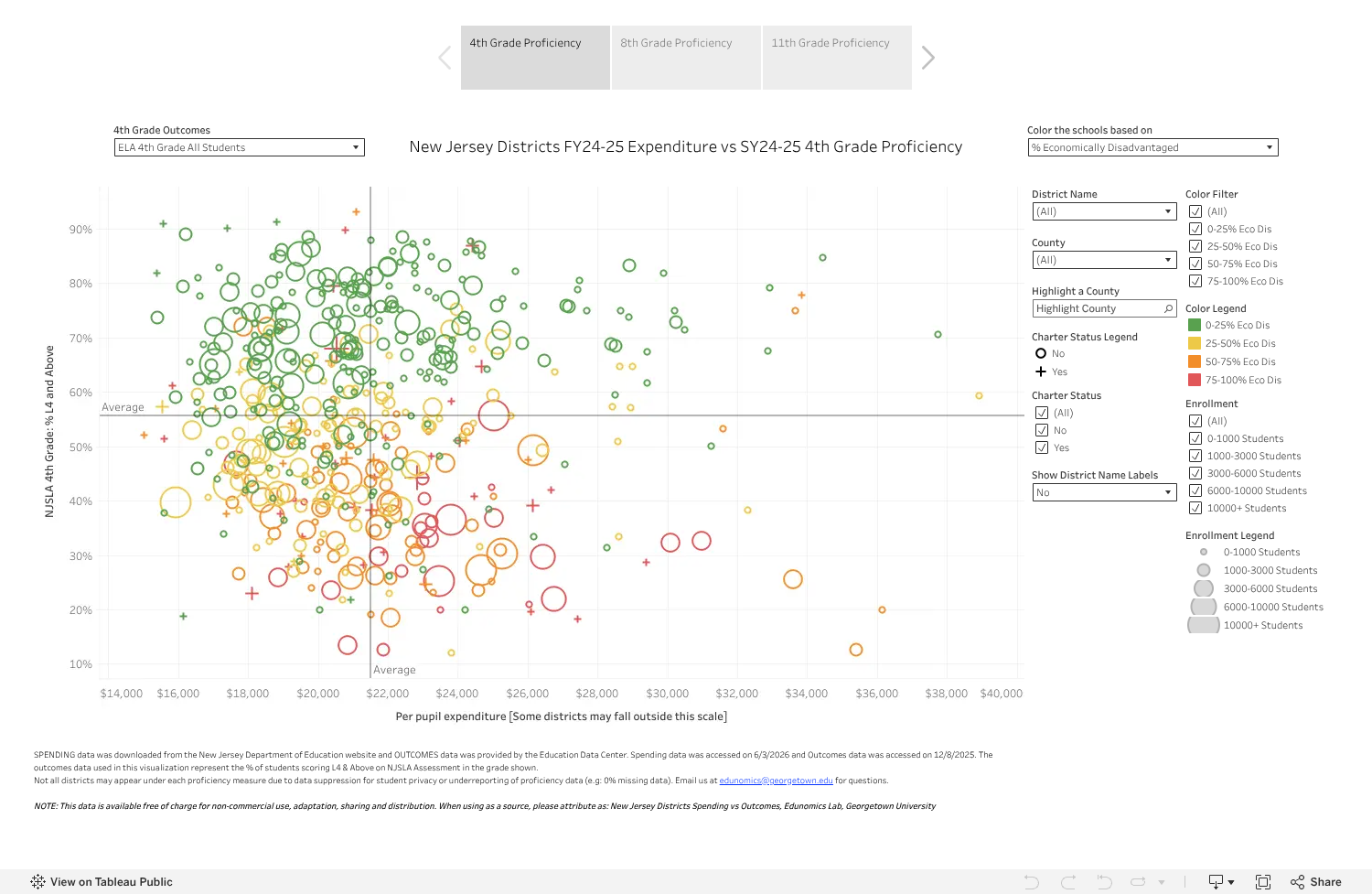
Task: Uncheck 50-75% Eco Dis color filter
Action: [x=1195, y=264]
